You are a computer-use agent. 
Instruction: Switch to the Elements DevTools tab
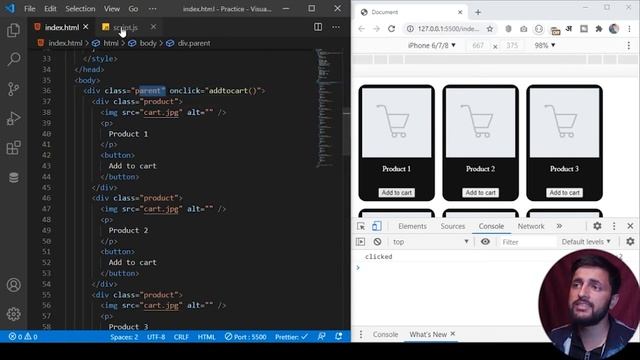(x=412, y=226)
